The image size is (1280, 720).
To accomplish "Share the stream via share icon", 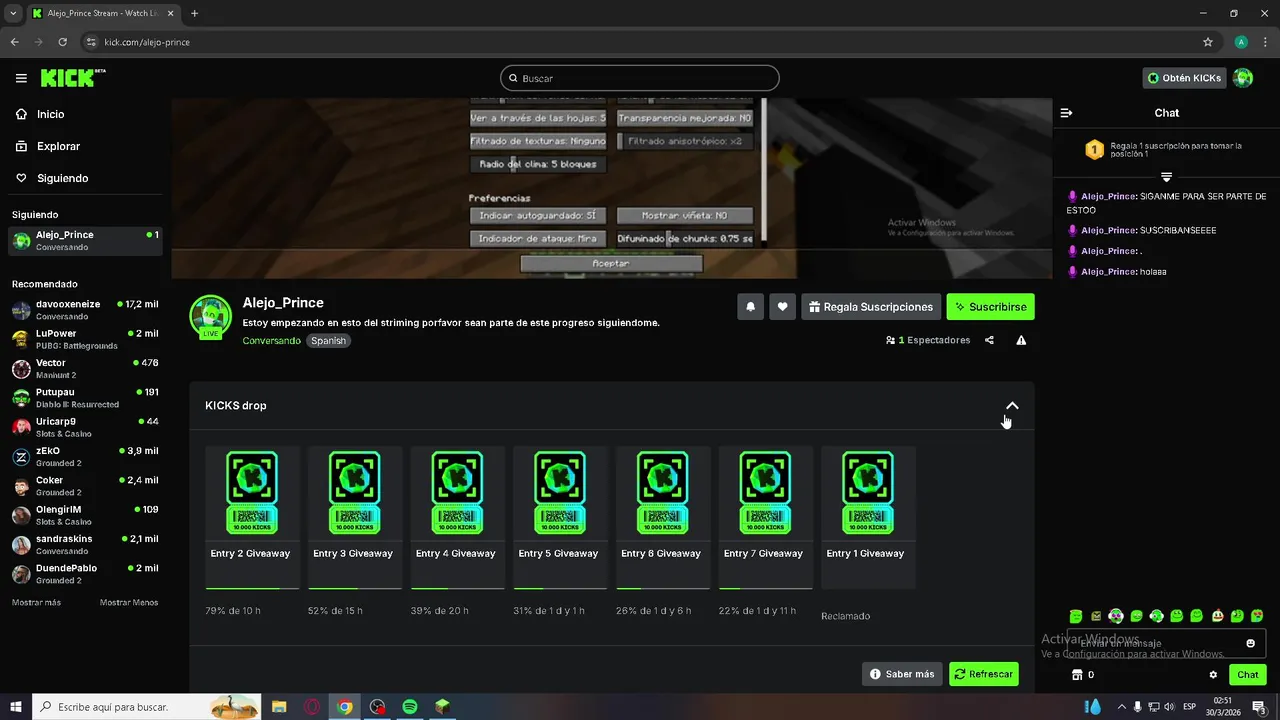I will tap(989, 340).
